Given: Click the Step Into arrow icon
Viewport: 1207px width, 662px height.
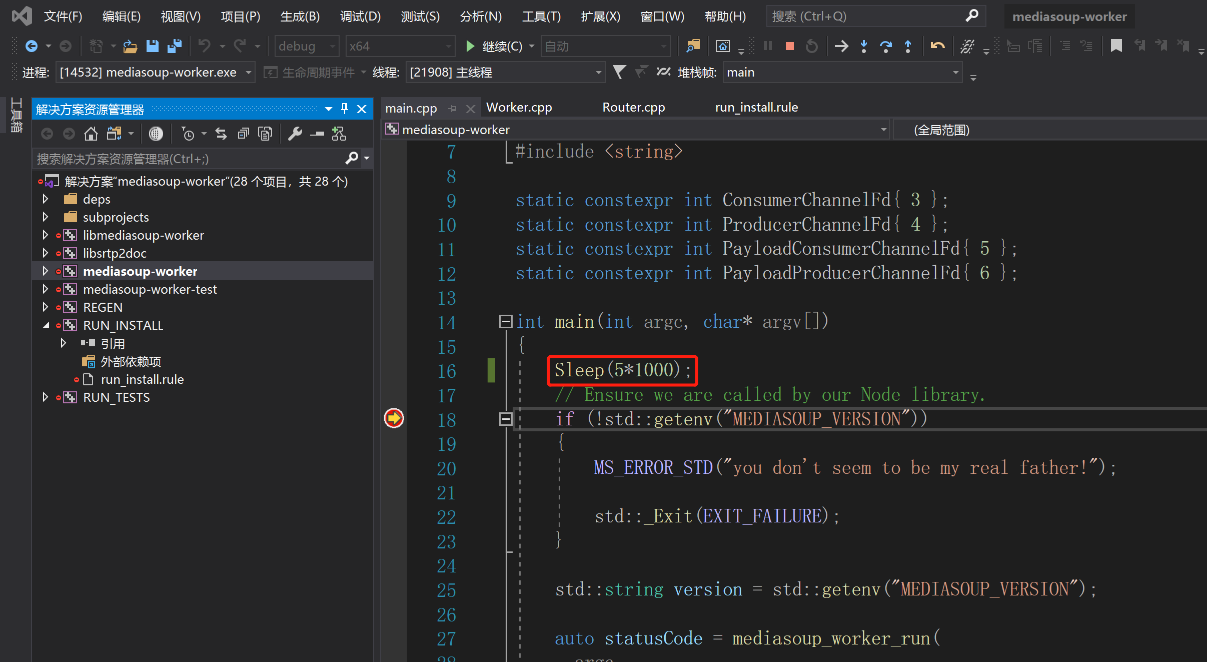Looking at the screenshot, I should 864,46.
